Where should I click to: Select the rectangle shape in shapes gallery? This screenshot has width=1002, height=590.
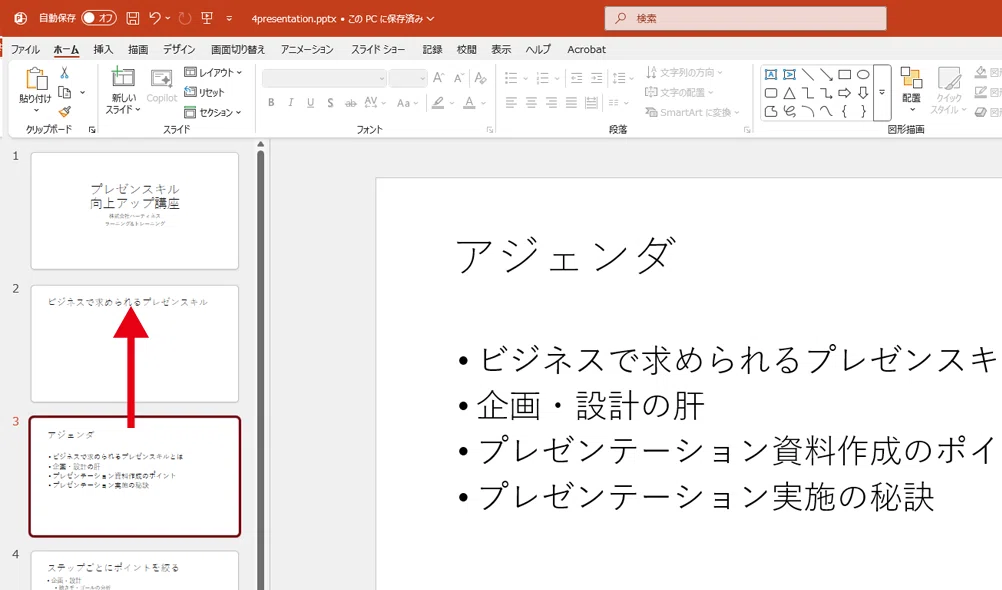tap(844, 74)
